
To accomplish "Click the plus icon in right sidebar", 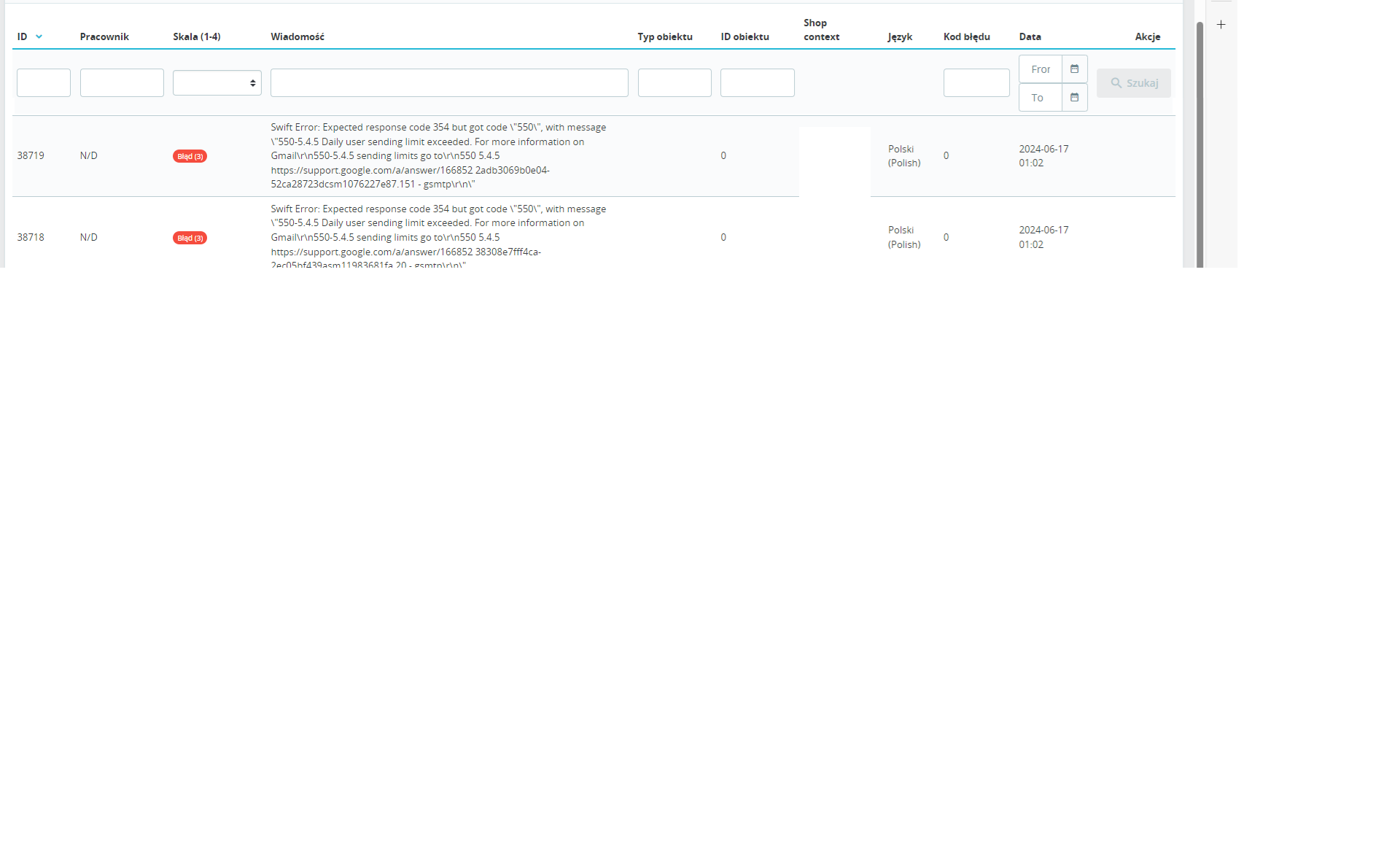I will click(1221, 25).
